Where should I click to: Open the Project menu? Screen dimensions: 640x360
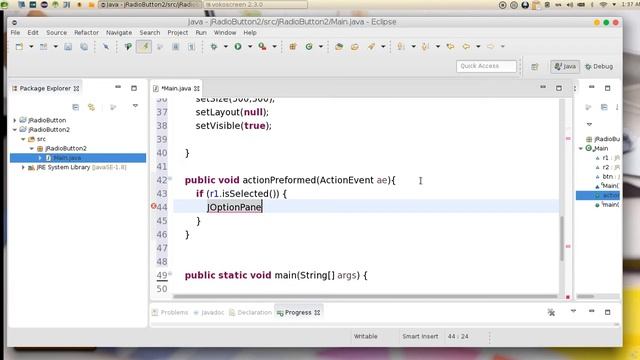tap(178, 33)
